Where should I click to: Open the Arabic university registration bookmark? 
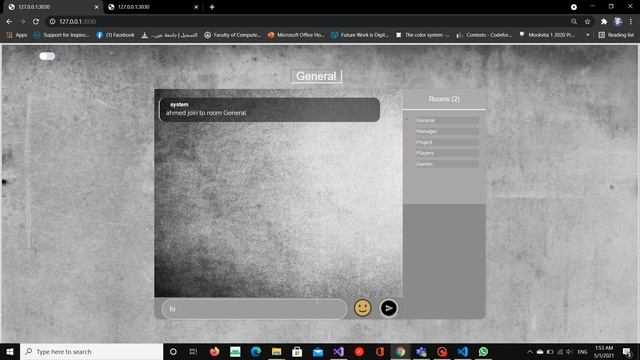tap(169, 35)
